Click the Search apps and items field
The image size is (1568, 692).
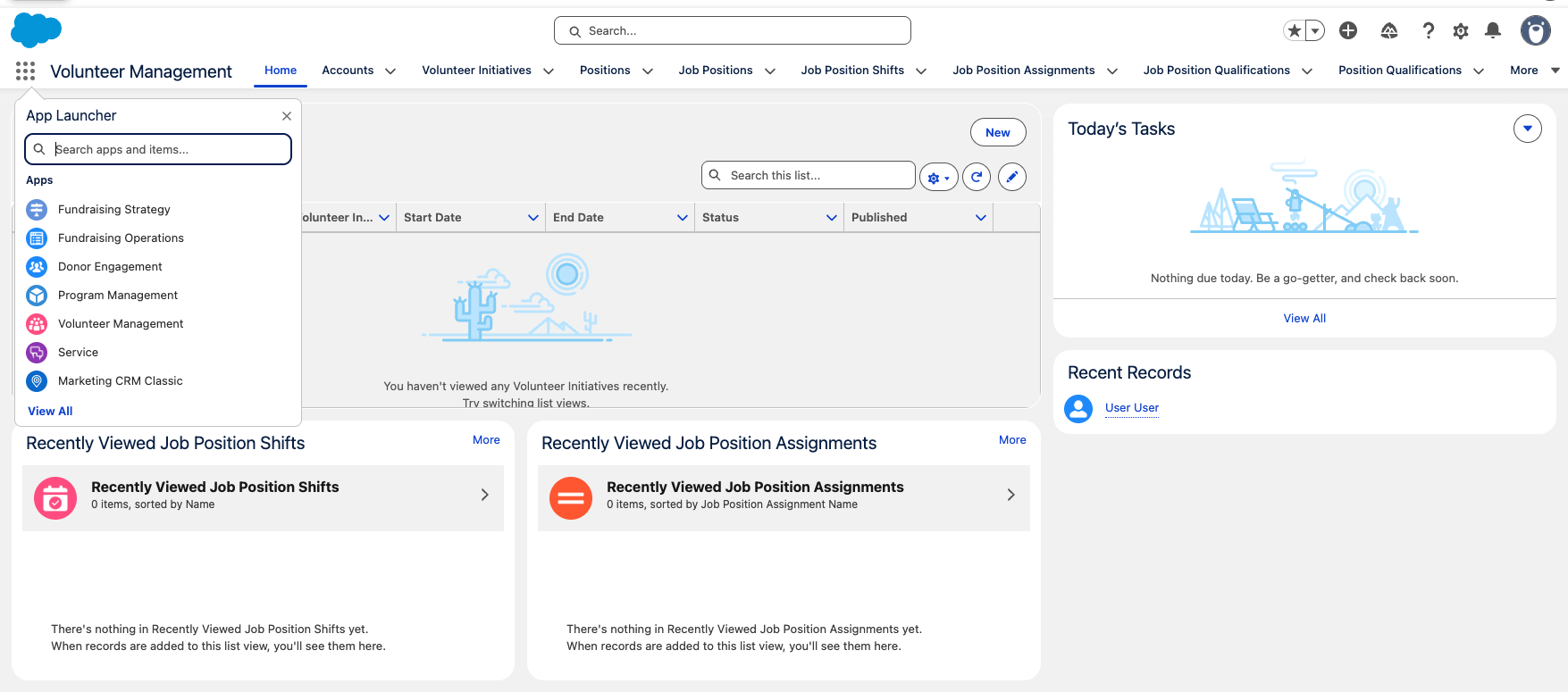point(158,149)
